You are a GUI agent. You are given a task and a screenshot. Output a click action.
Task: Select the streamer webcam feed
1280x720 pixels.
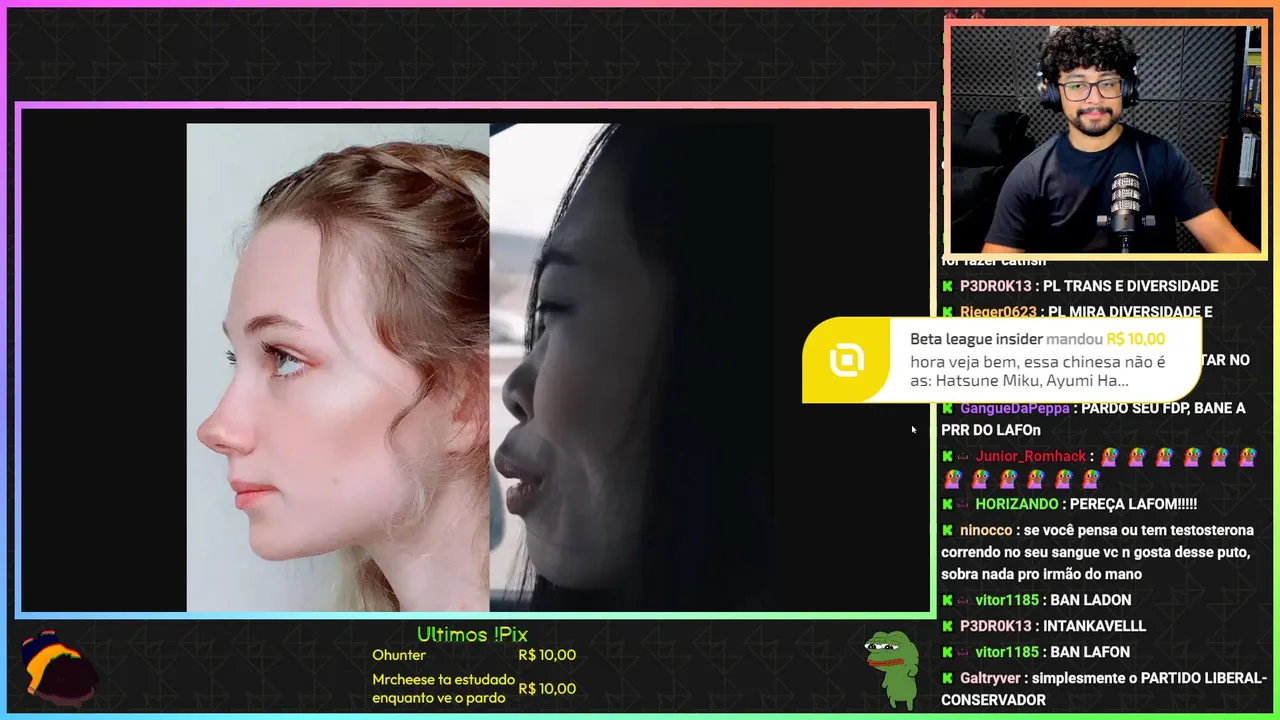(1104, 139)
